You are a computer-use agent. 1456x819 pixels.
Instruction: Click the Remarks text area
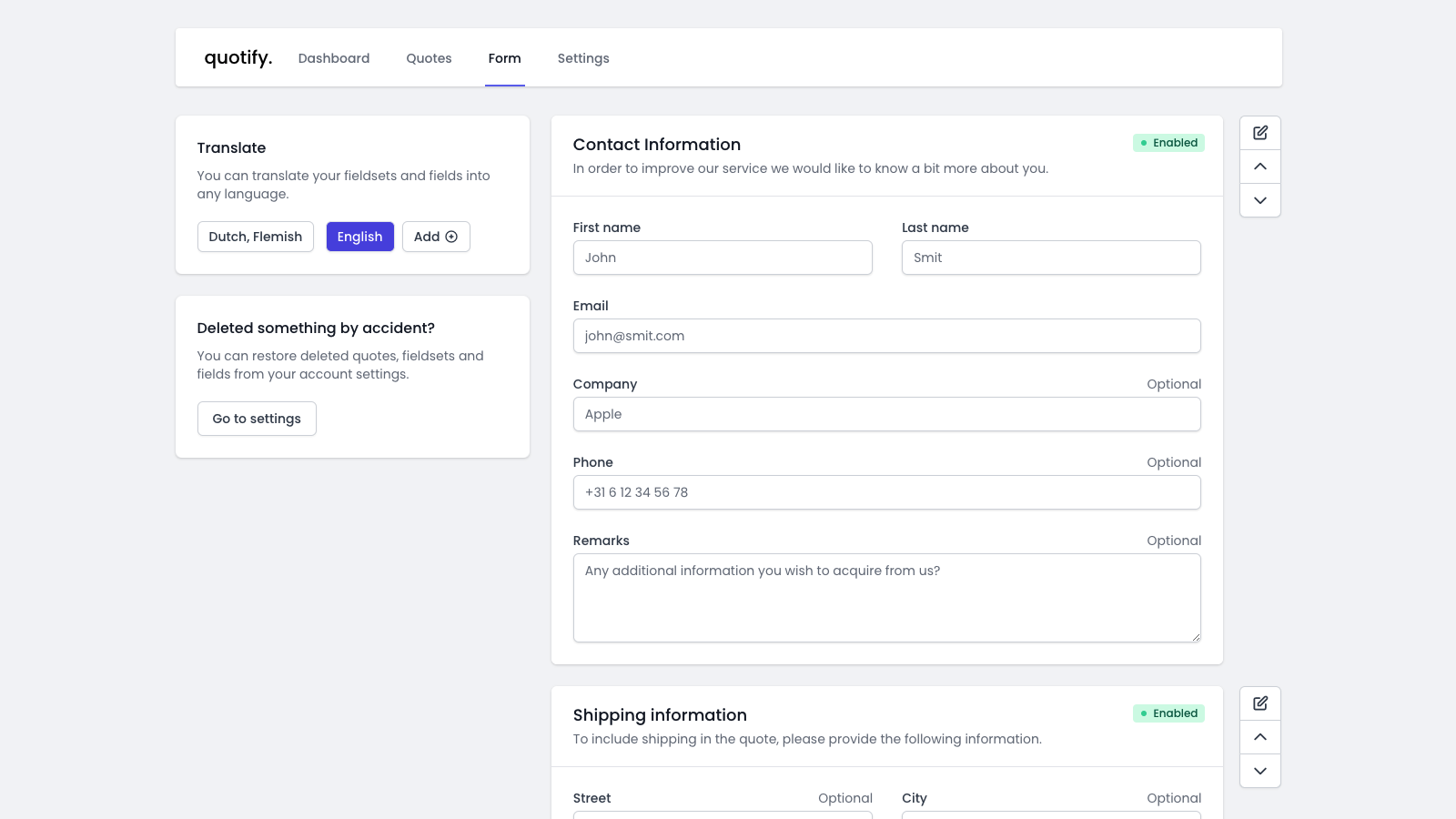[887, 598]
